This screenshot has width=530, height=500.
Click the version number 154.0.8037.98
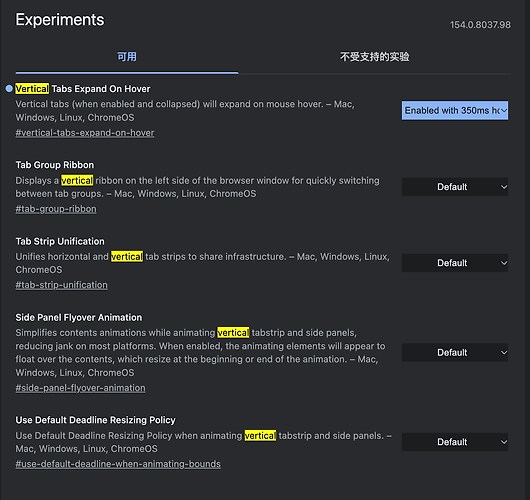tap(480, 25)
